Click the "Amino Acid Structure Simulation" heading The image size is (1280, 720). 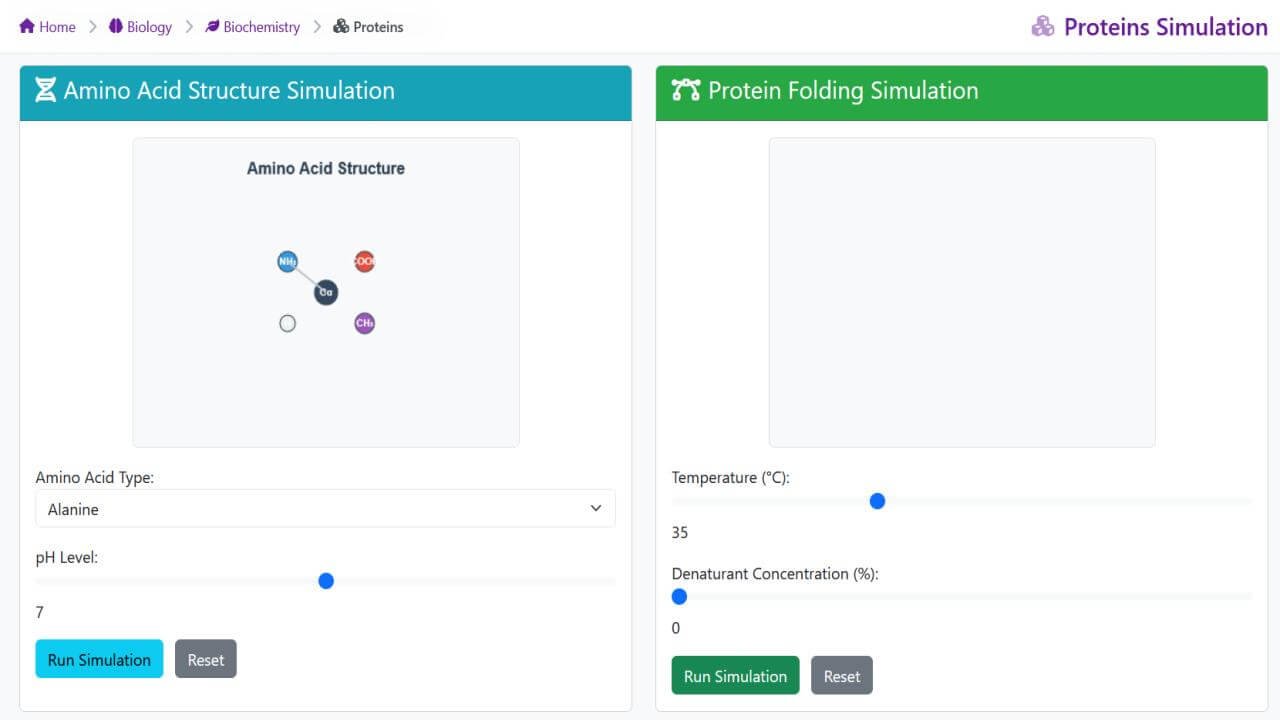pyautogui.click(x=229, y=91)
